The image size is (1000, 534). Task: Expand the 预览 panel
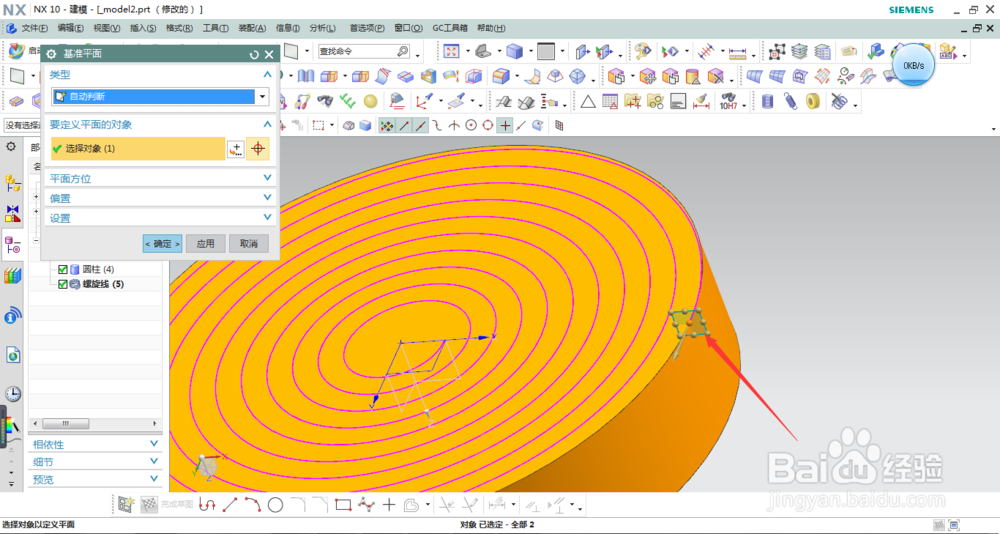point(154,479)
